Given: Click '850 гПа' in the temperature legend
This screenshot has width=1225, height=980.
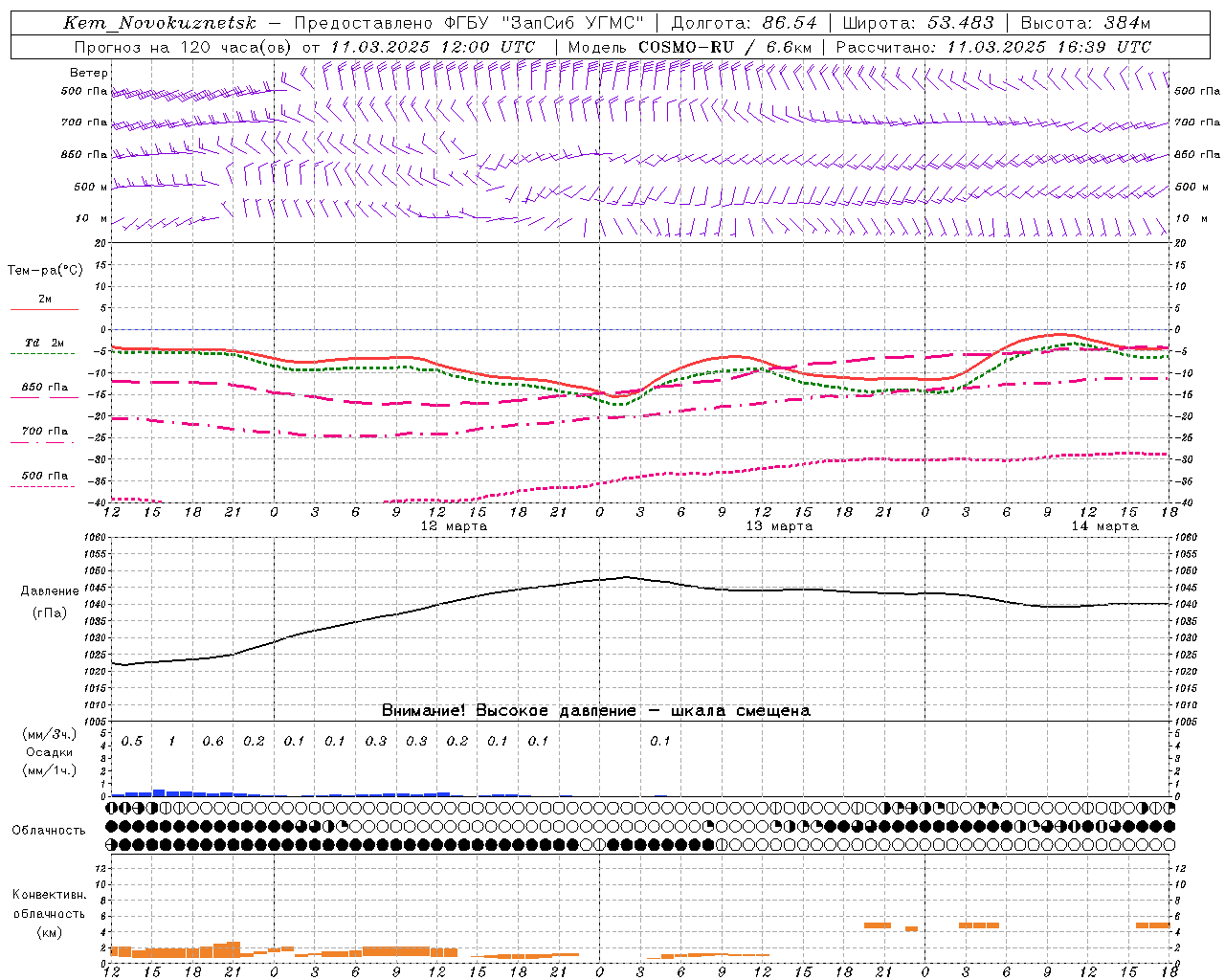Looking at the screenshot, I should point(44,388).
